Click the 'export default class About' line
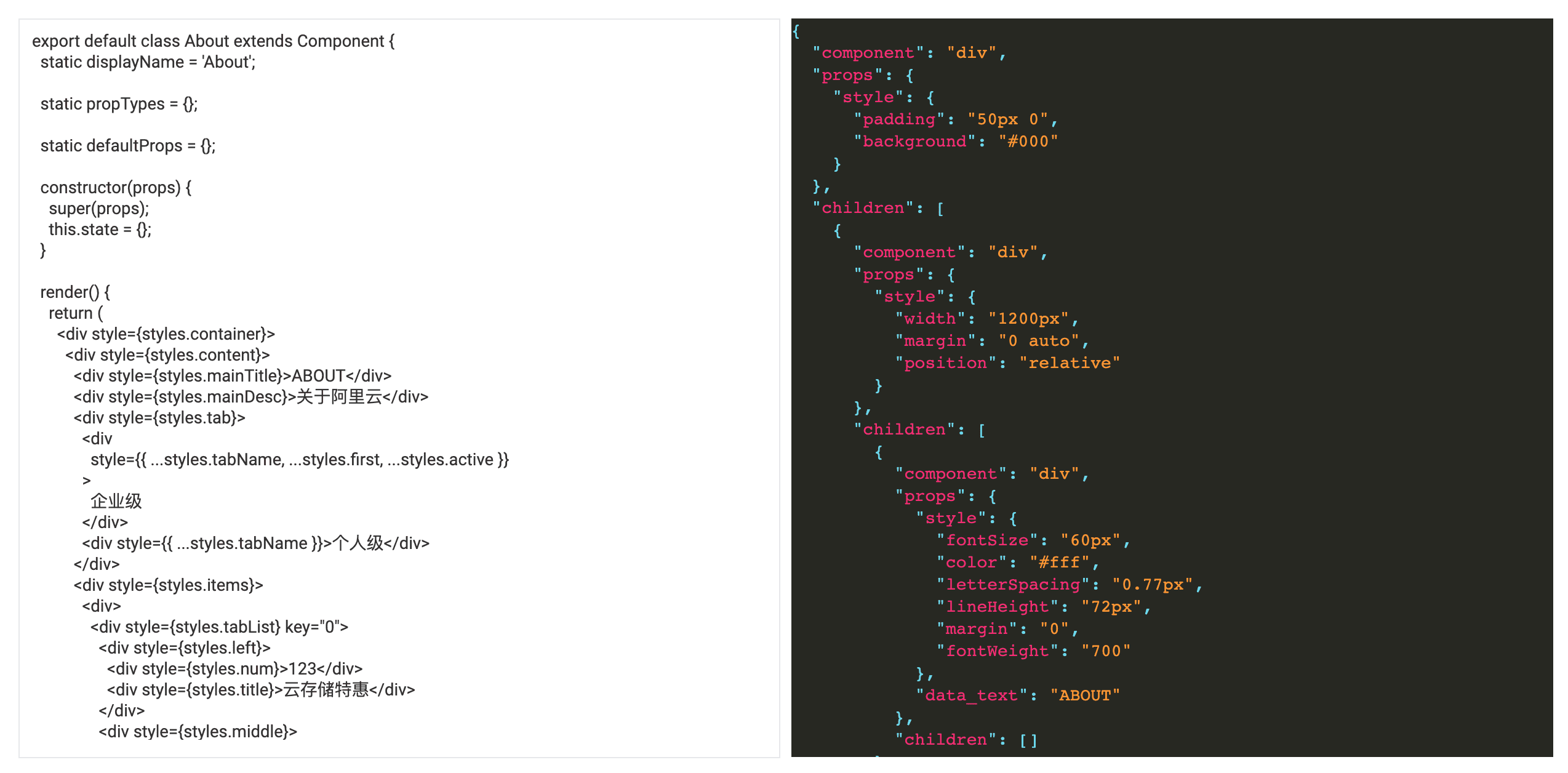Image resolution: width=1568 pixels, height=773 pixels. (x=213, y=41)
